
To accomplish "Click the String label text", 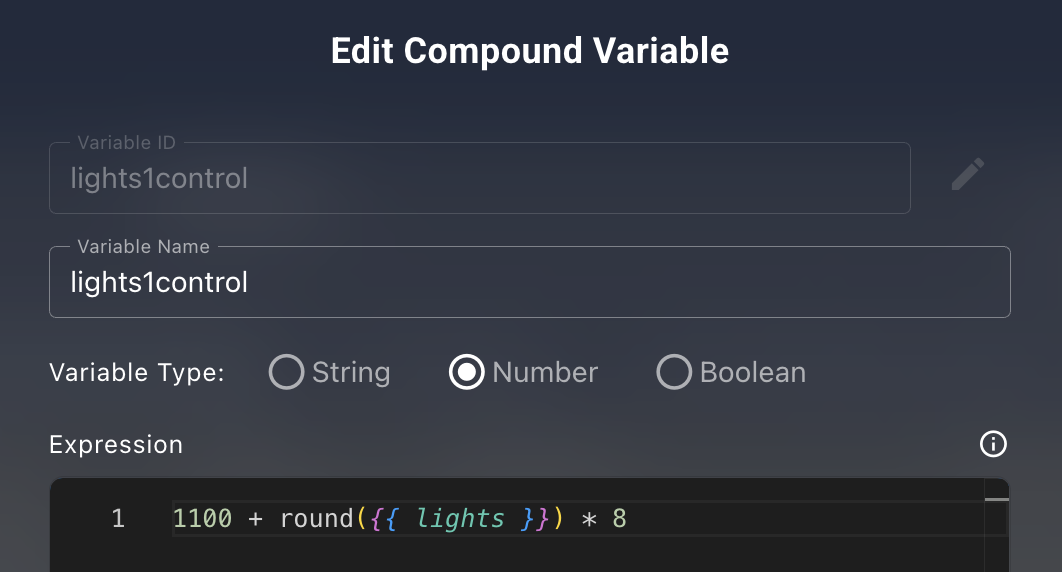I will [351, 372].
